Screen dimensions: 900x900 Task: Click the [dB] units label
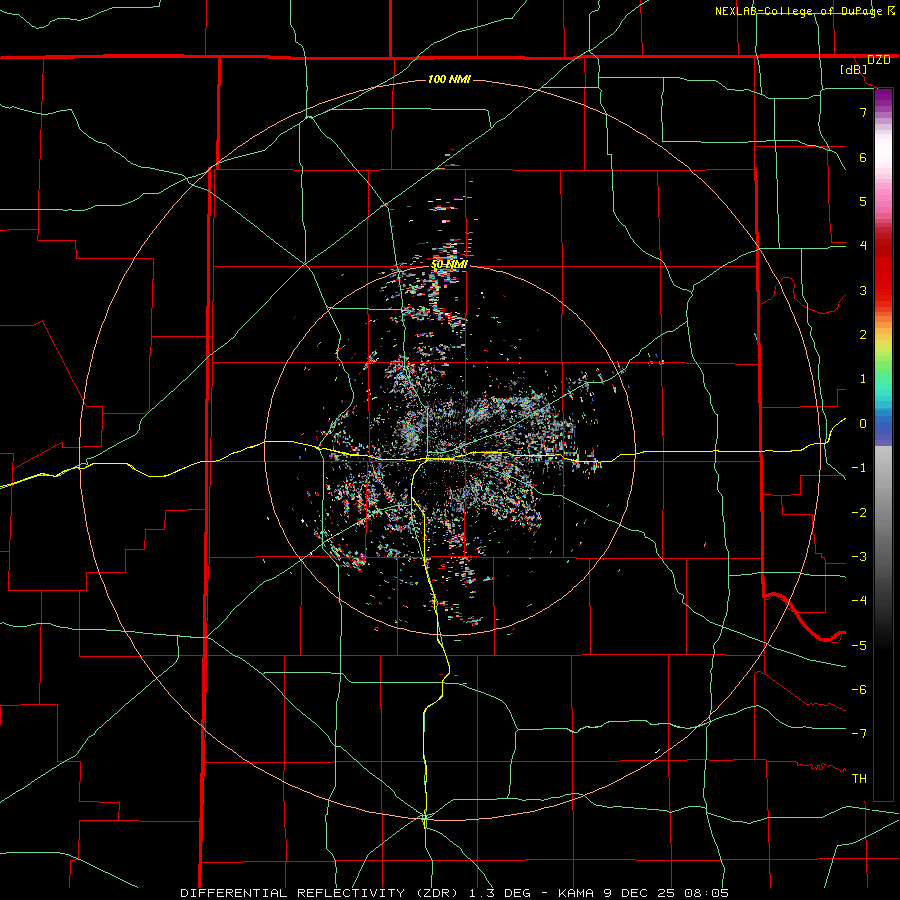pyautogui.click(x=854, y=69)
